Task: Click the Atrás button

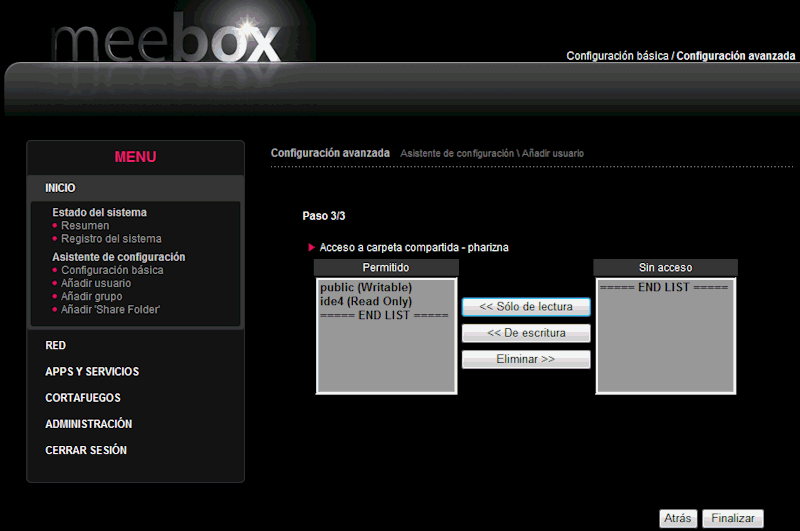Action: coord(678,518)
